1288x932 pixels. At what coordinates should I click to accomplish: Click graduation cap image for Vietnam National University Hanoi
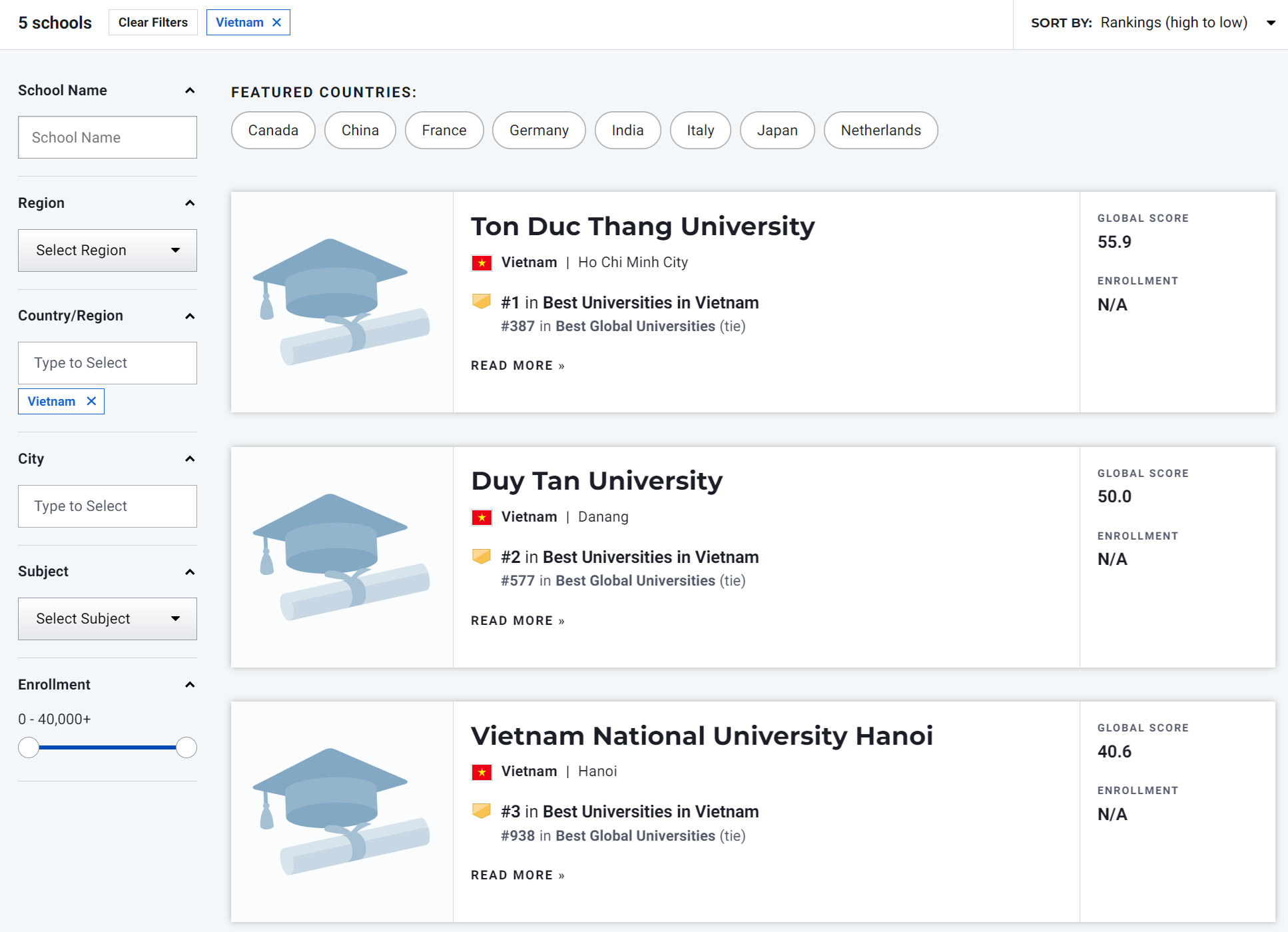pos(341,811)
